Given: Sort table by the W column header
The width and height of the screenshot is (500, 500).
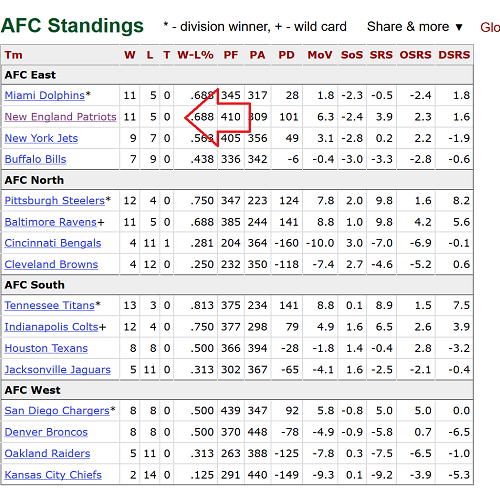Looking at the screenshot, I should (x=130, y=55).
